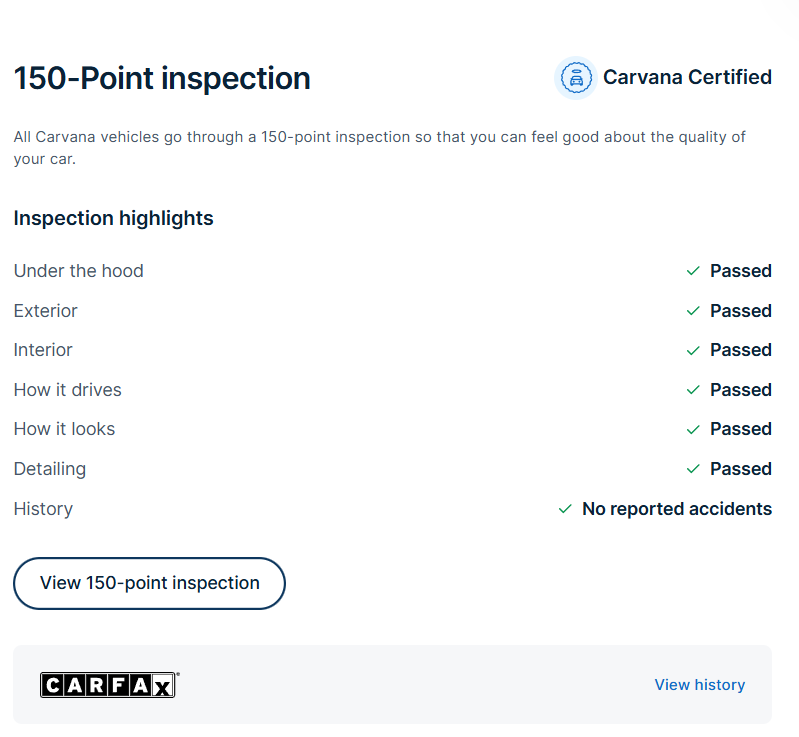
Task: Click the CARFAX logo
Action: point(109,685)
